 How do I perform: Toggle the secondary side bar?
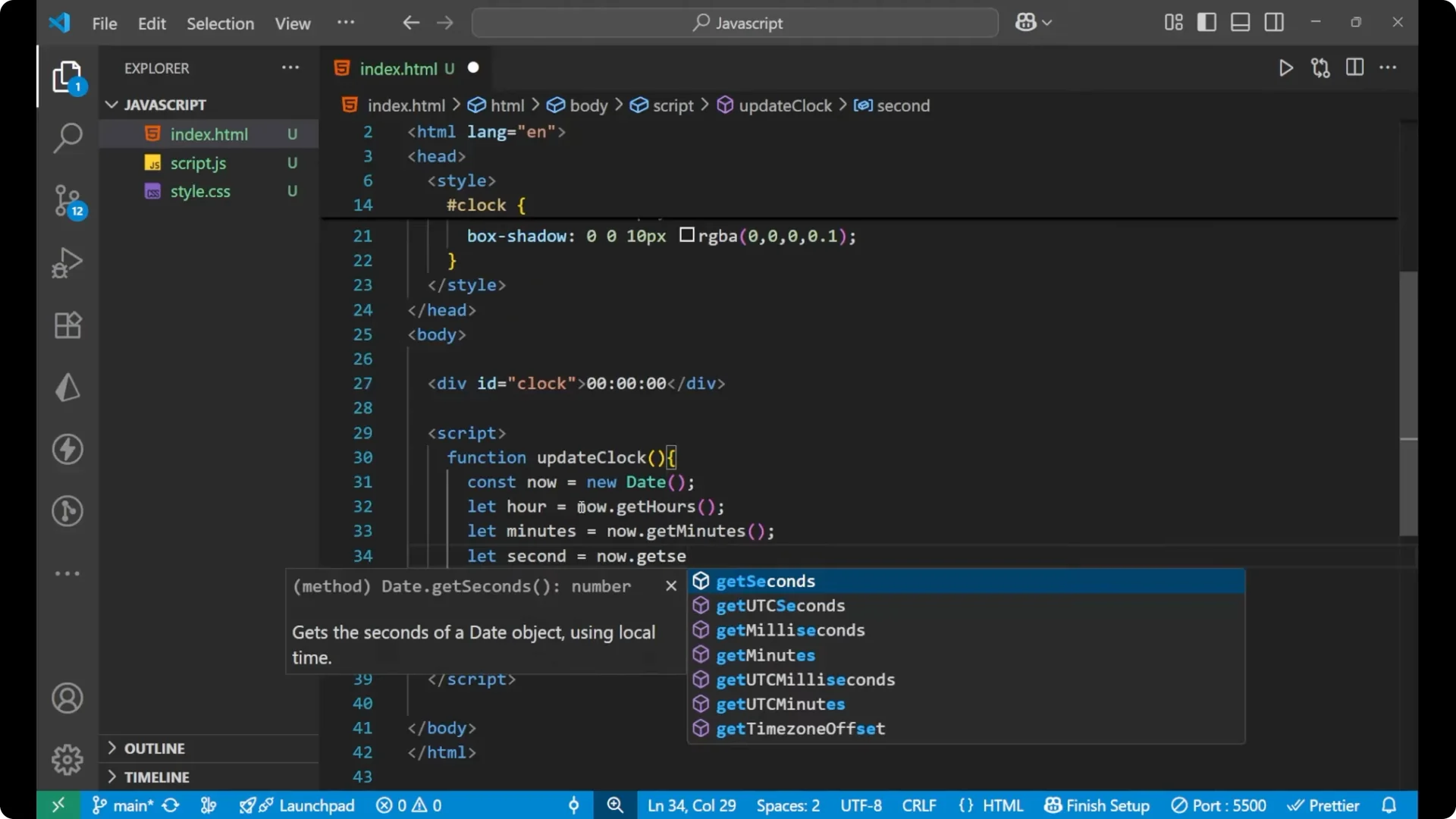(1274, 22)
